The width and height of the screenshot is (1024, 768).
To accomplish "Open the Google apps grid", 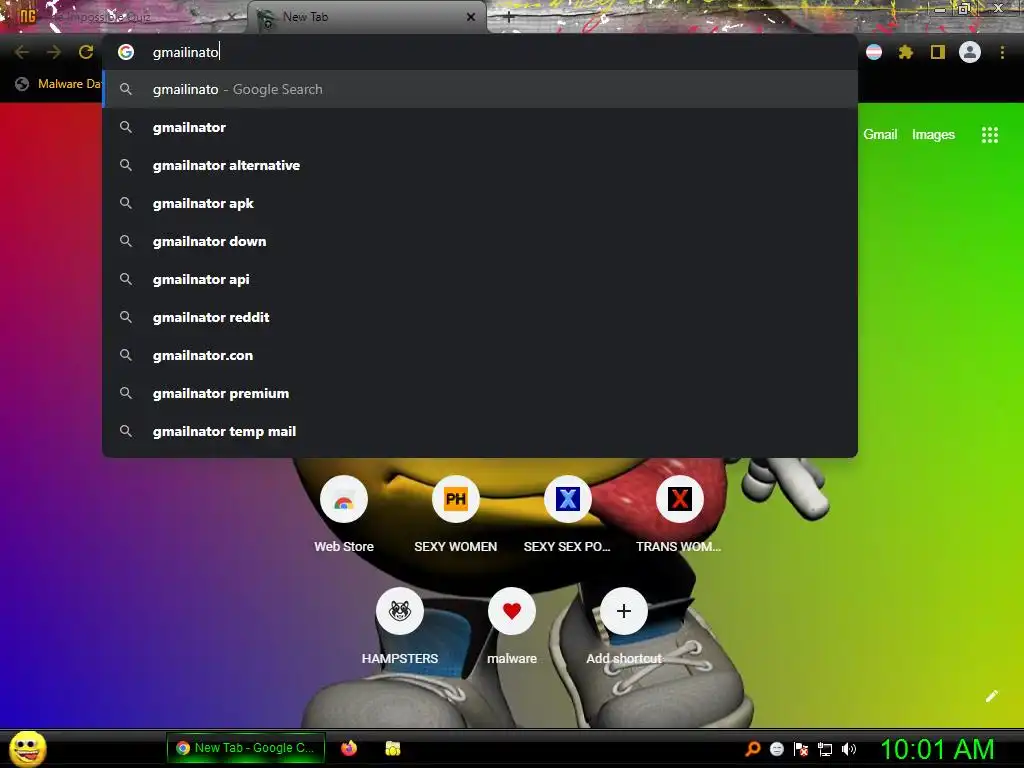I will [x=990, y=135].
